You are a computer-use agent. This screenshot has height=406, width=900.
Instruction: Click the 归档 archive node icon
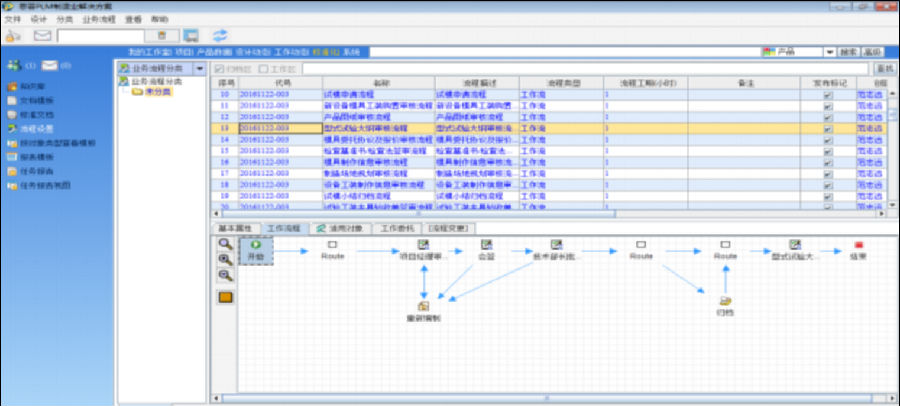(x=725, y=302)
